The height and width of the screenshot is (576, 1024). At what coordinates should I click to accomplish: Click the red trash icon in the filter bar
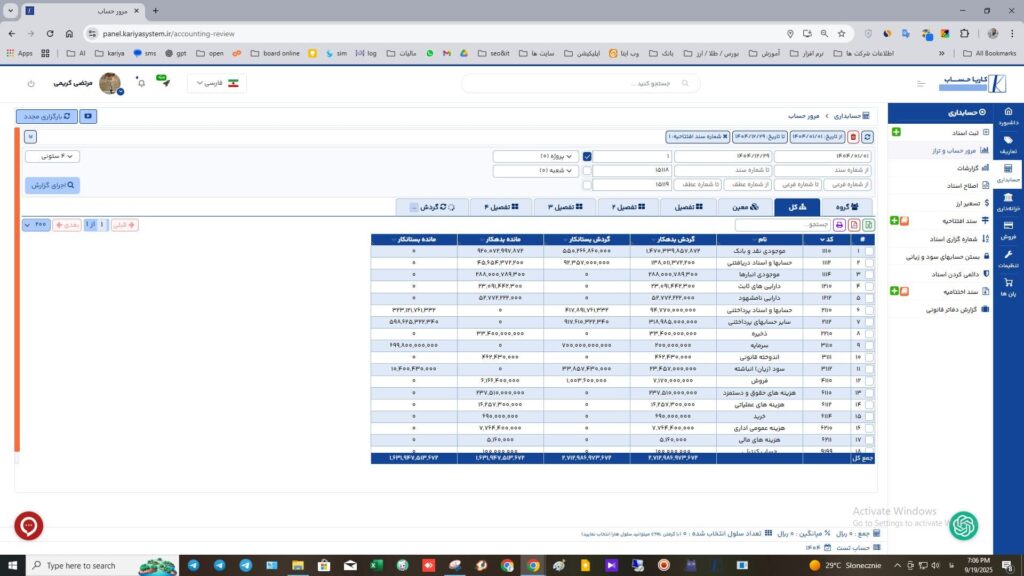[852, 136]
